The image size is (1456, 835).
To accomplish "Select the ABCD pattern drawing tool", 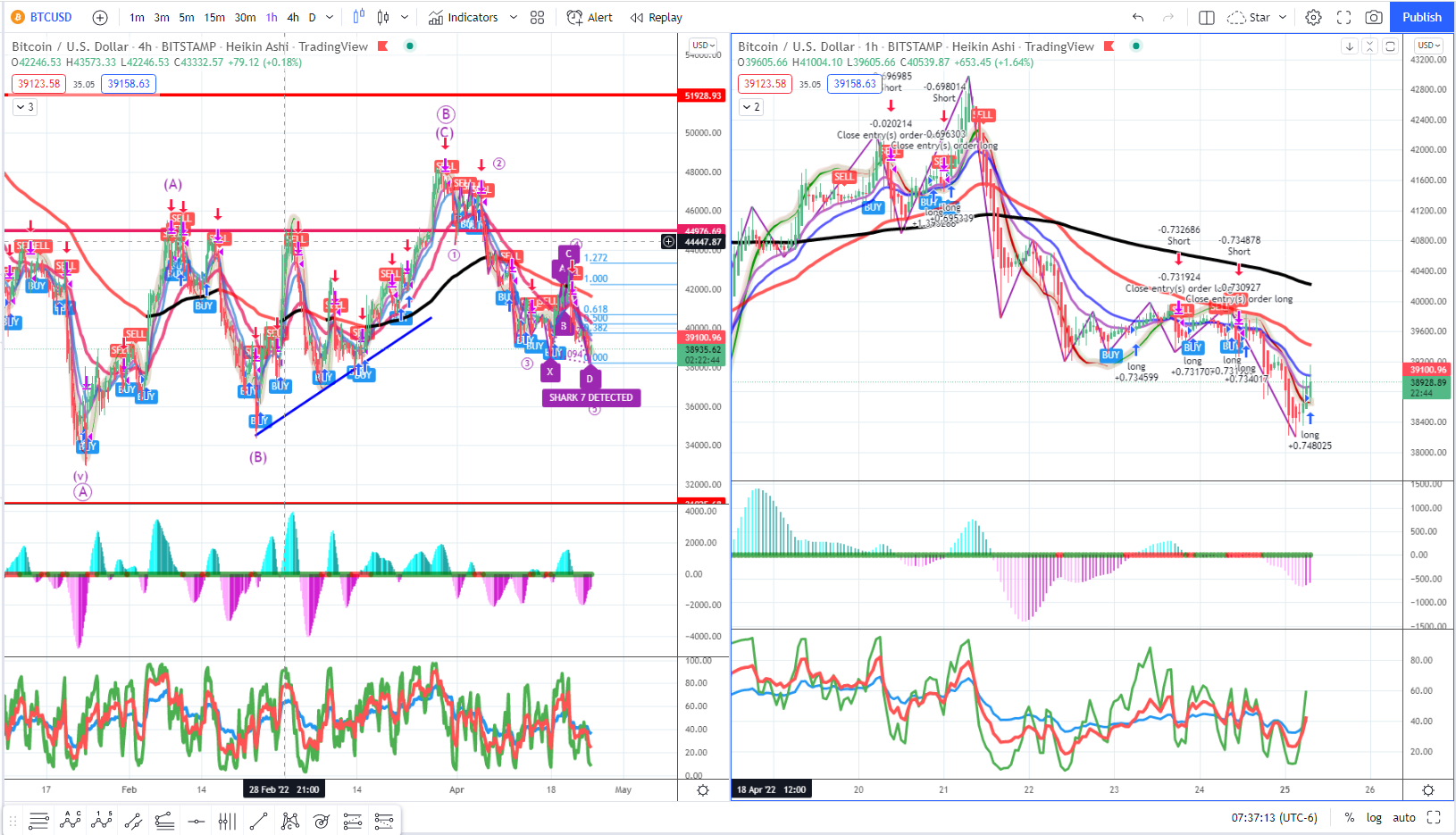I will pyautogui.click(x=71, y=821).
